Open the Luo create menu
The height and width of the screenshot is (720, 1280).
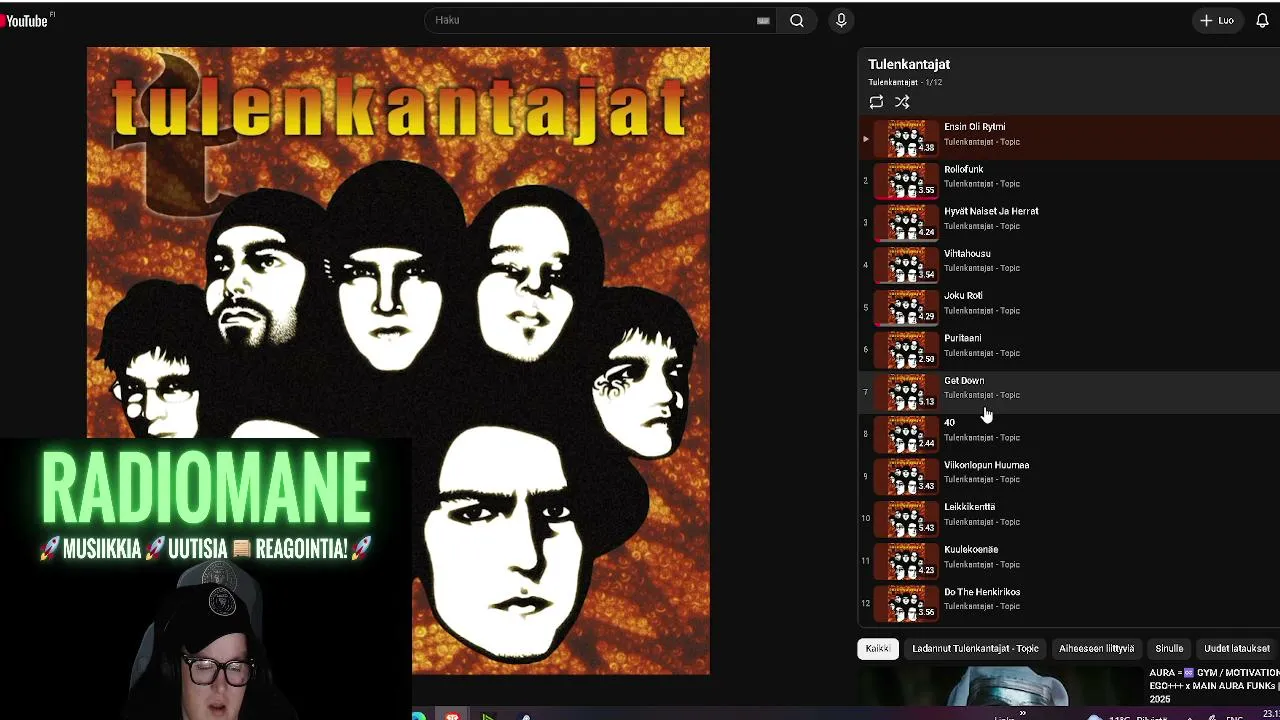(1218, 20)
